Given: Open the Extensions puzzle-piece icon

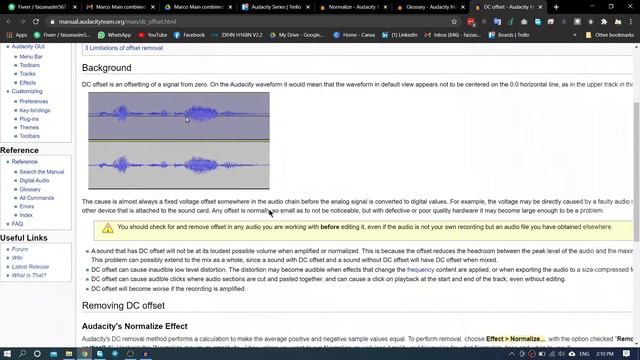Looking at the screenshot, I should pyautogui.click(x=604, y=22).
